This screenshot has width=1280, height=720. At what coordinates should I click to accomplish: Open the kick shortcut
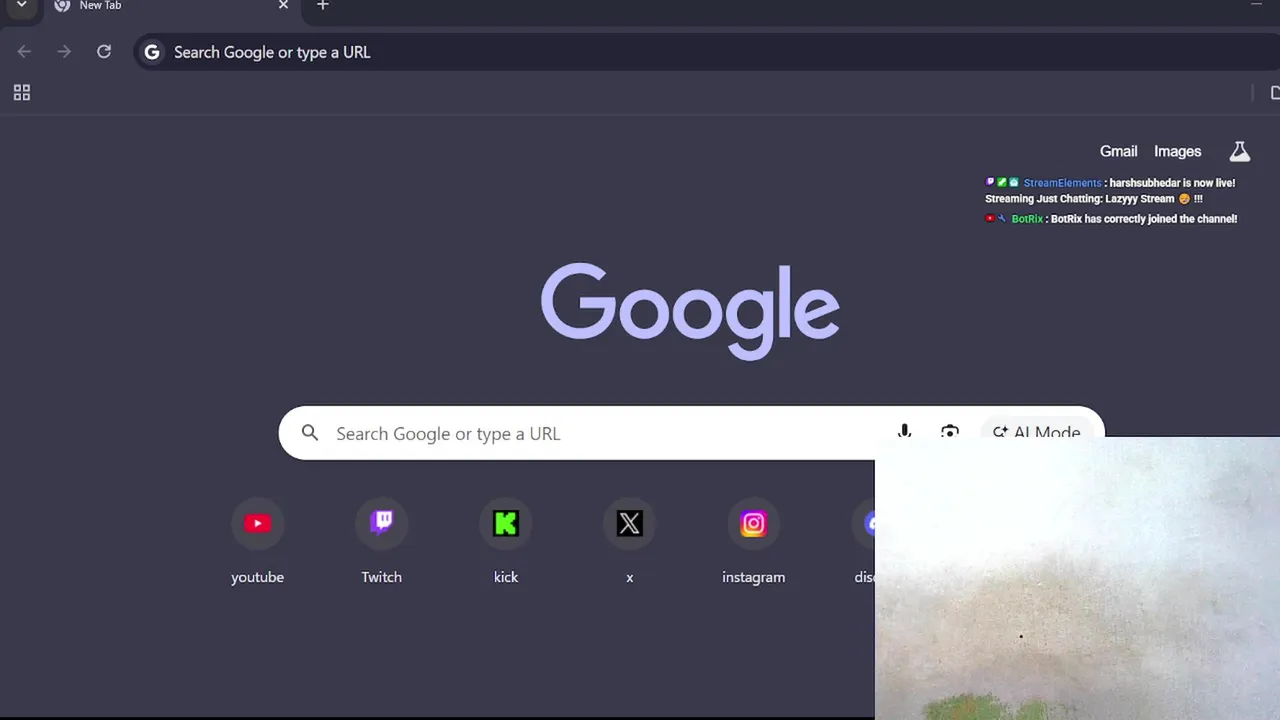pyautogui.click(x=506, y=523)
